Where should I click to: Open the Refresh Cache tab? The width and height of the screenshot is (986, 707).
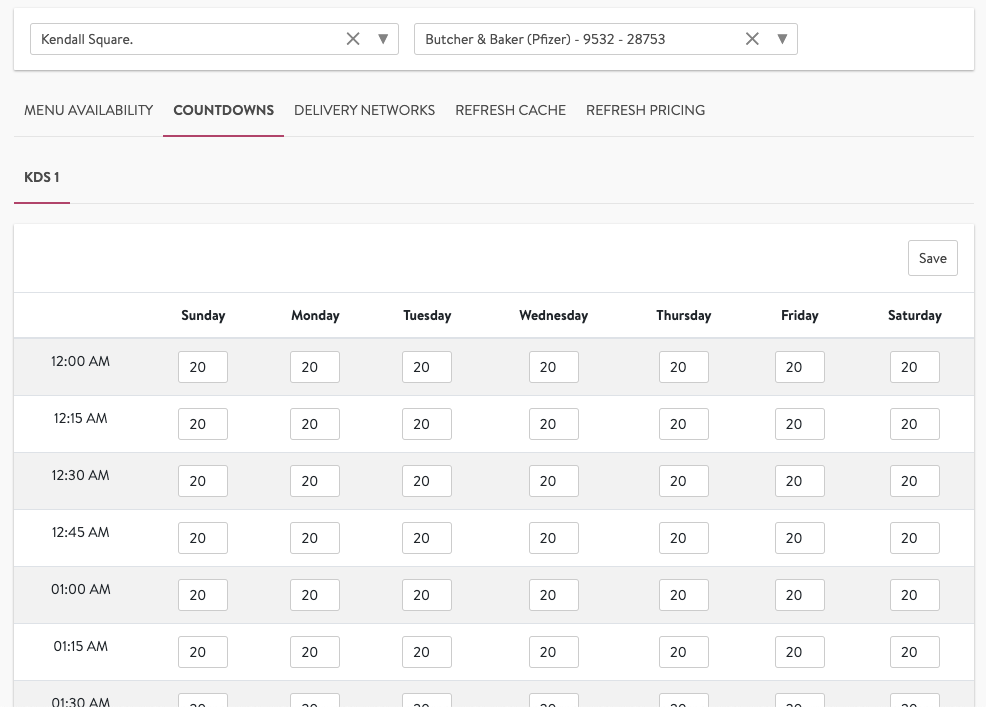[x=510, y=110]
